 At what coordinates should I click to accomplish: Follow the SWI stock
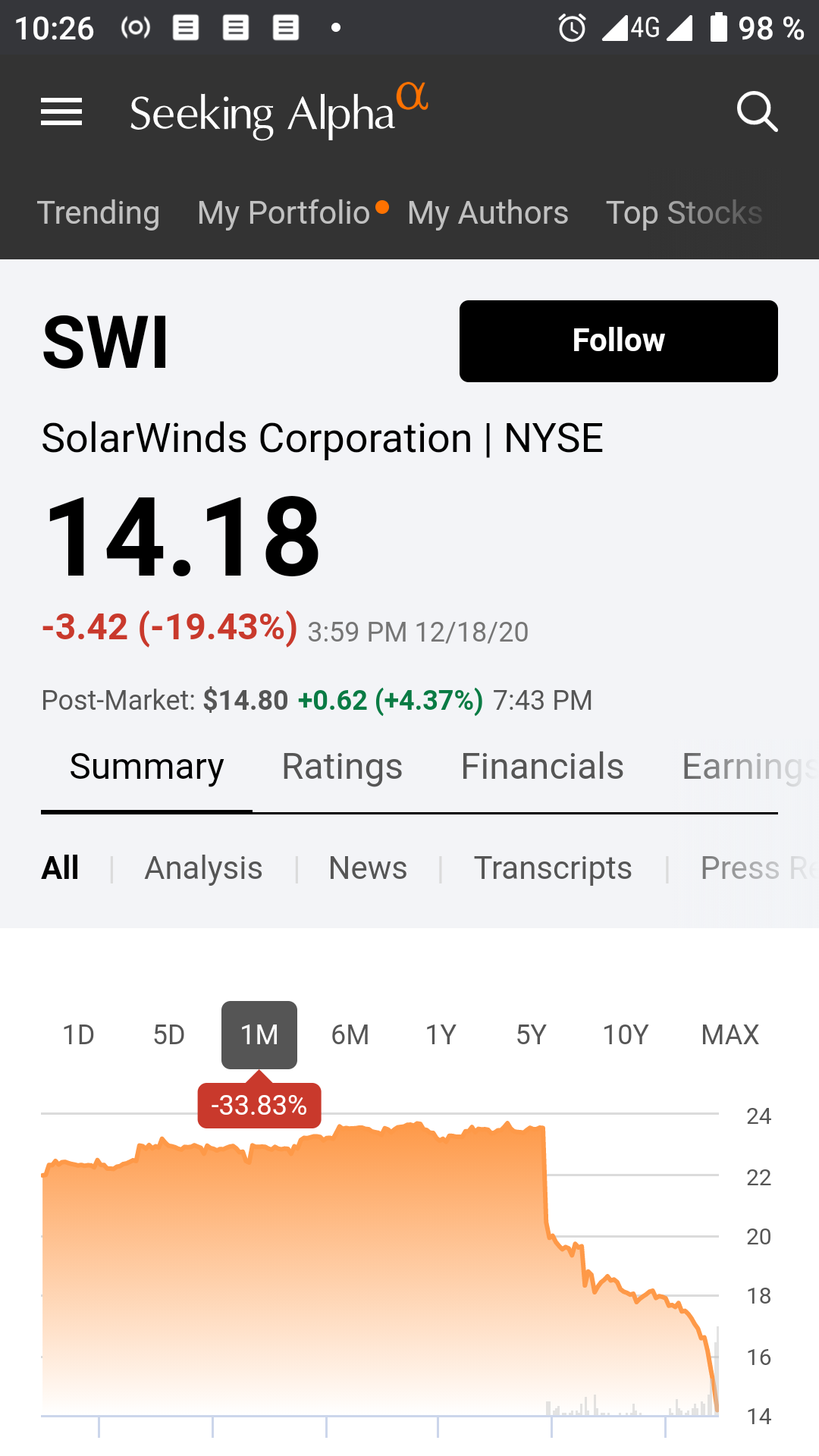618,341
